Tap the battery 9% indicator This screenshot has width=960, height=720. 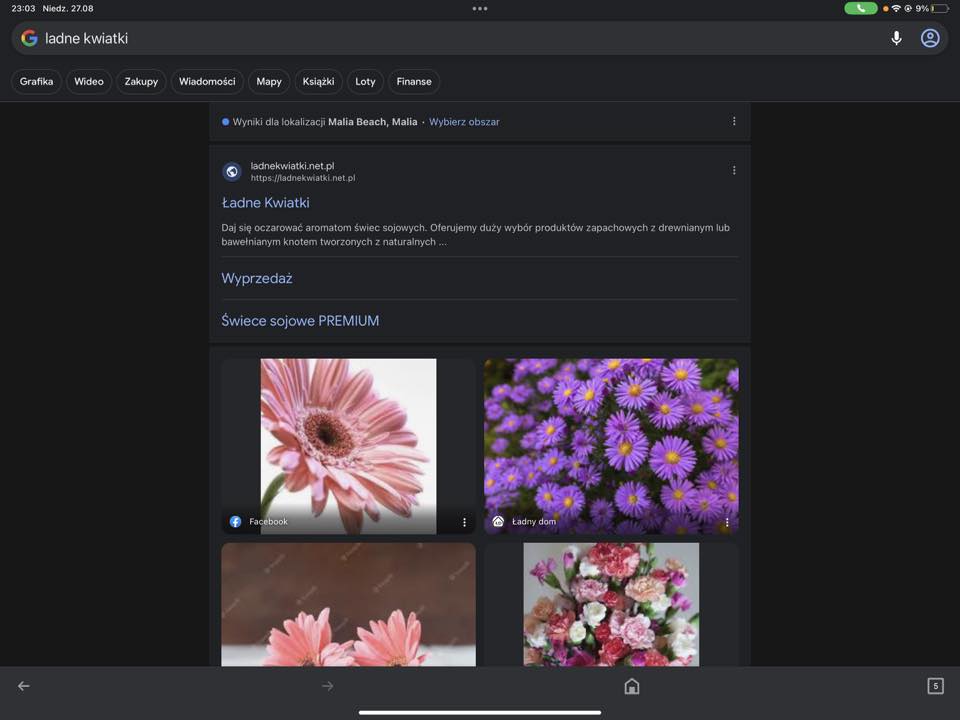coord(932,9)
